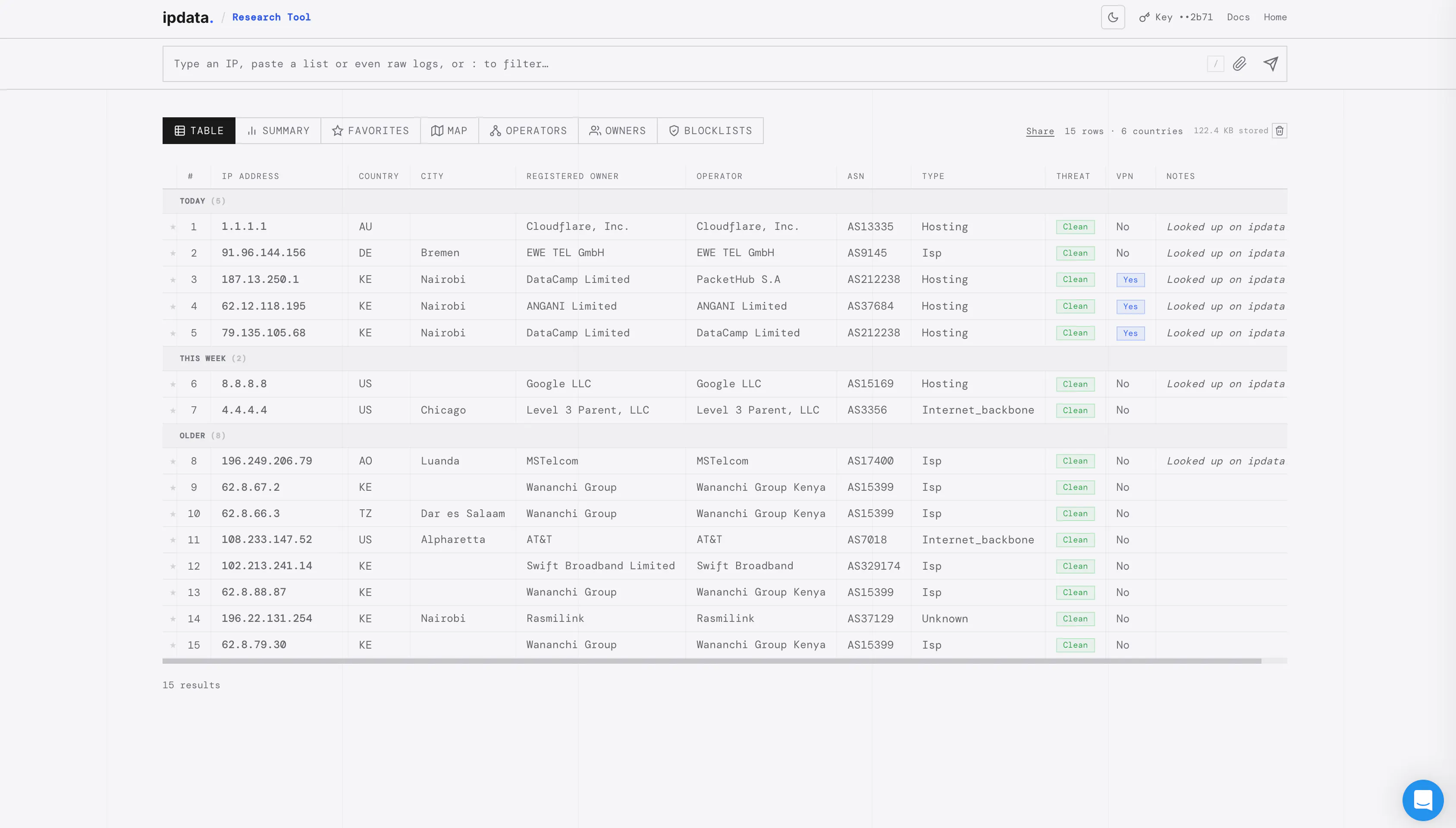Click the slash shortcut hint
The image size is (1456, 828).
[x=1215, y=64]
